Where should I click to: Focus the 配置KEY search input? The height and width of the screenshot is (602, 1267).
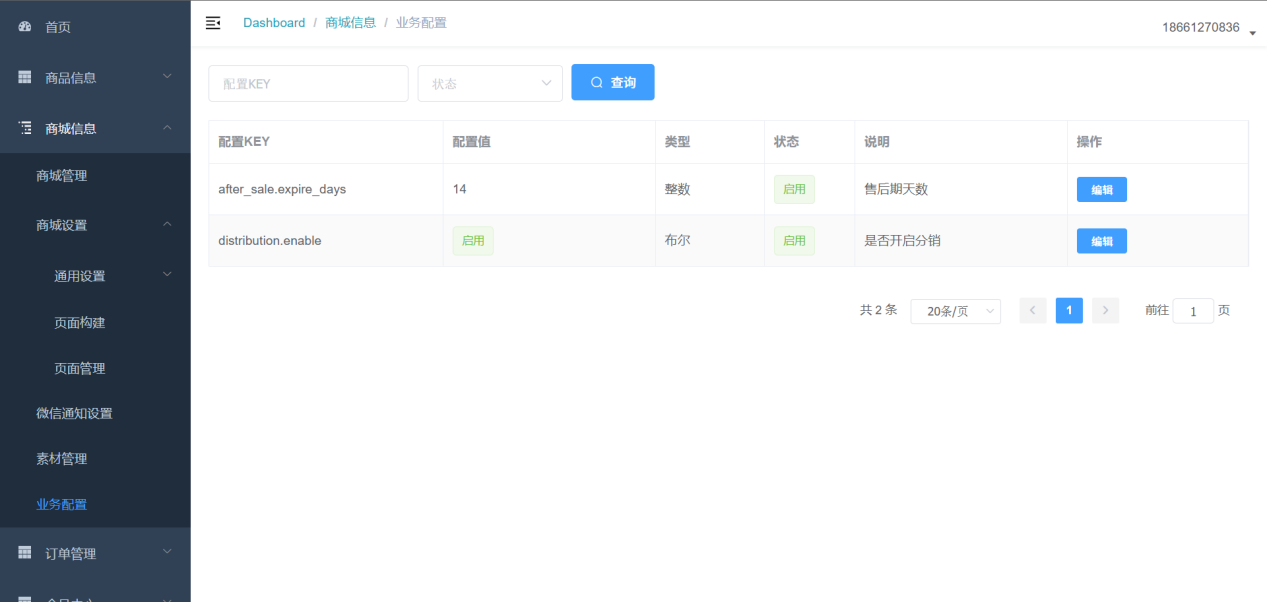(x=308, y=84)
